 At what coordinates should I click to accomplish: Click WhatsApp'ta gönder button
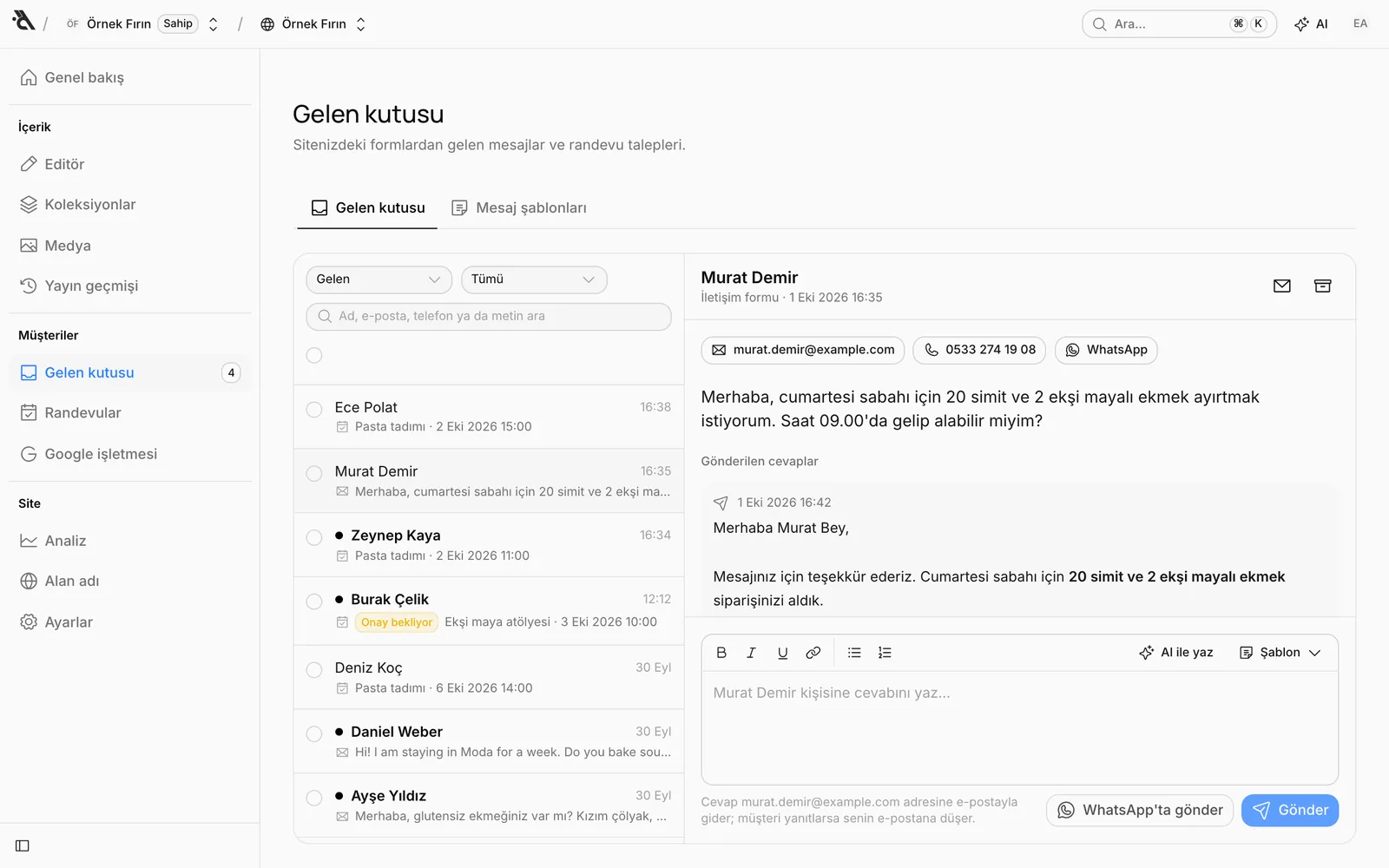point(1140,811)
